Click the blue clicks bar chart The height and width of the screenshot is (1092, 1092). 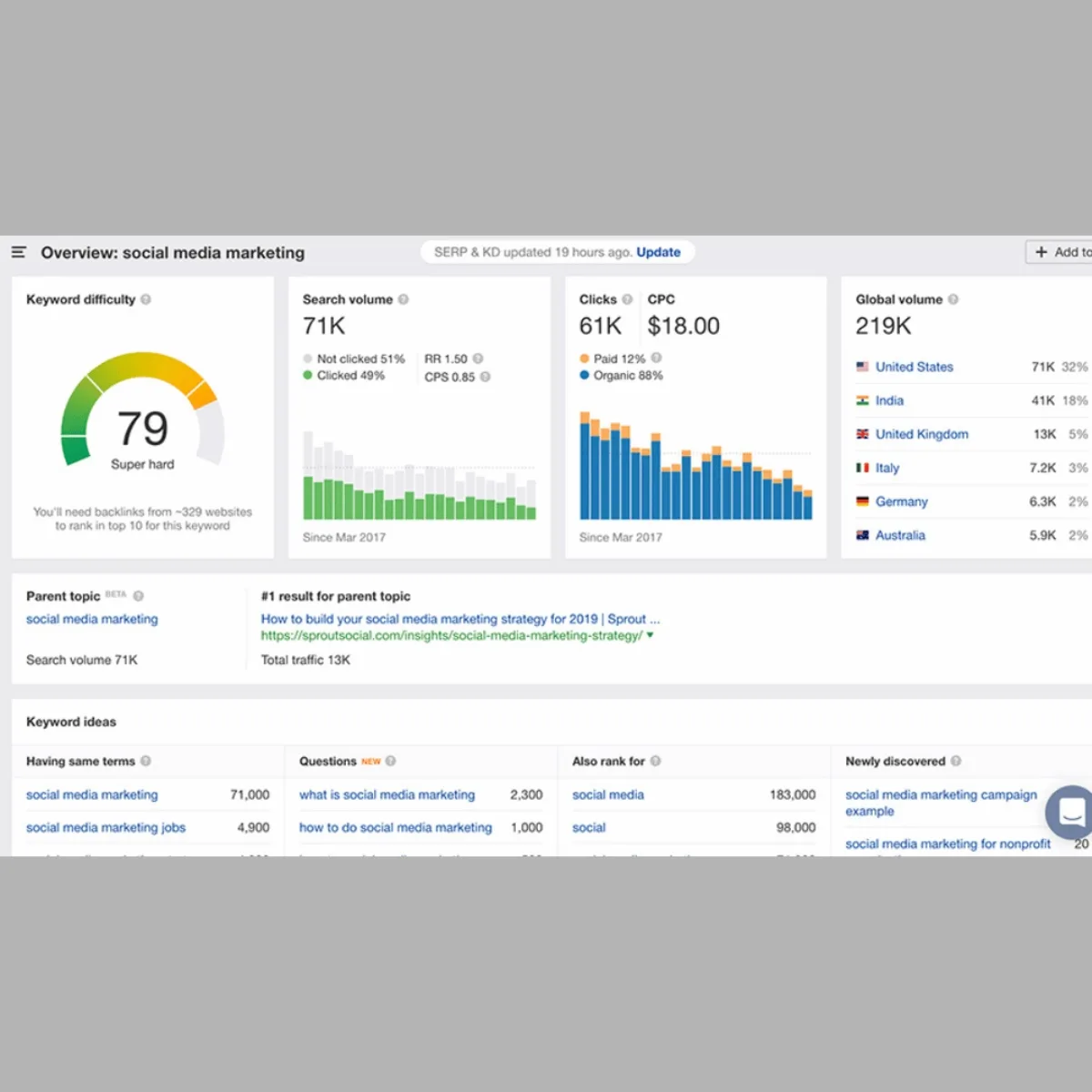click(696, 465)
